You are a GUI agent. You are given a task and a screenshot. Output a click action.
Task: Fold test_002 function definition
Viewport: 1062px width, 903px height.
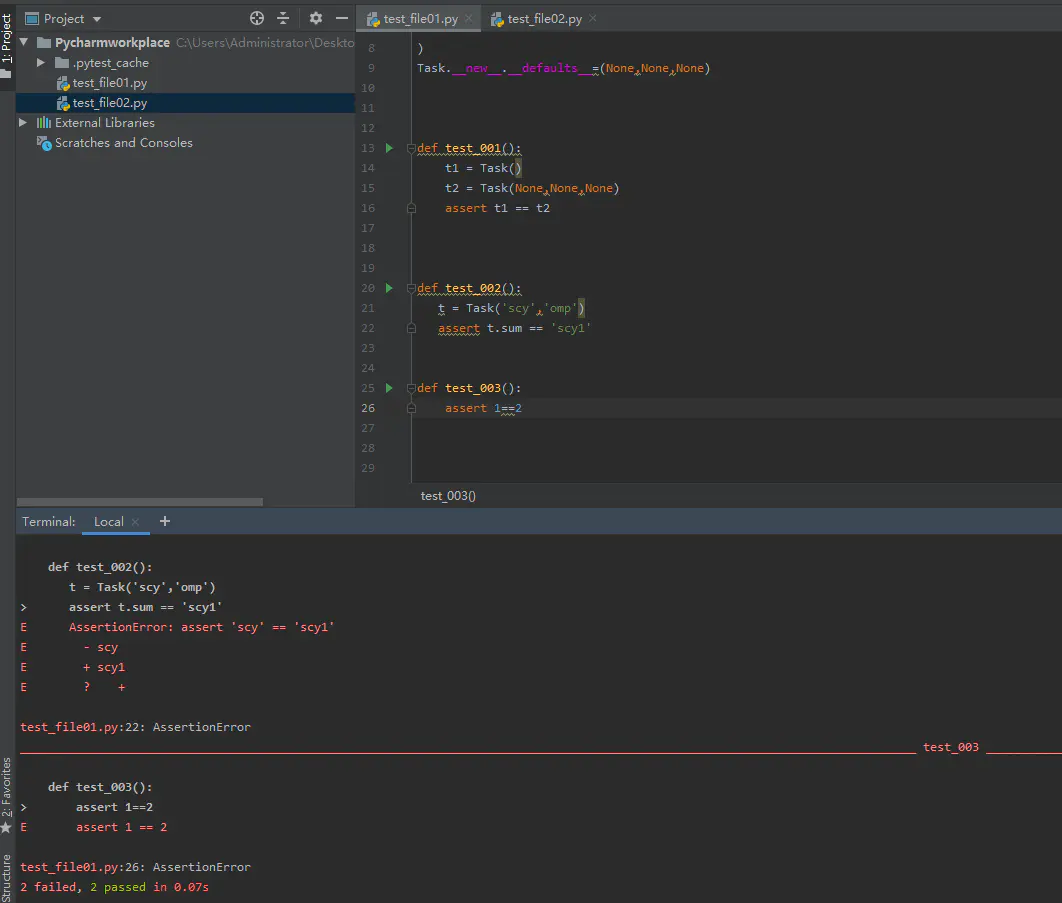coord(411,288)
